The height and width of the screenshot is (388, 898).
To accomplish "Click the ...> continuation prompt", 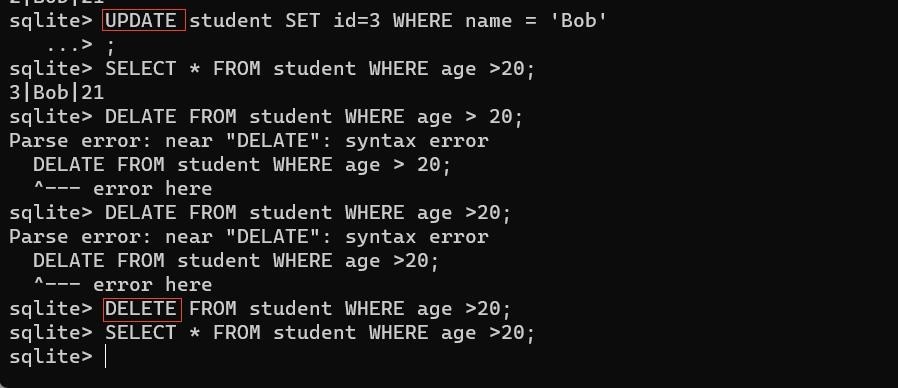I will pyautogui.click(x=69, y=45).
